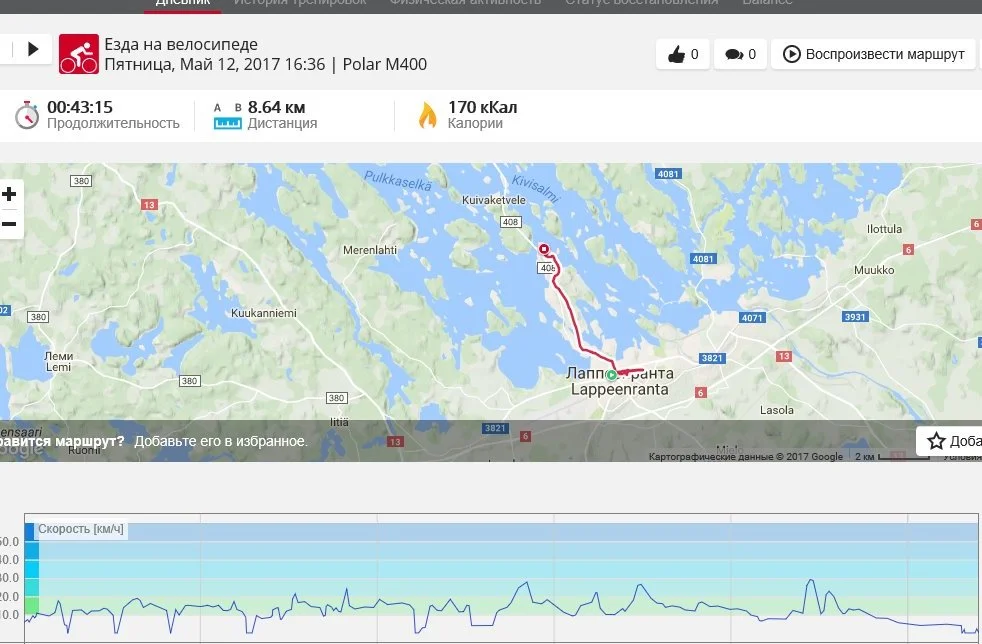The width and height of the screenshot is (982, 644).
Task: Zoom in the map with plus button
Action: tap(9, 195)
